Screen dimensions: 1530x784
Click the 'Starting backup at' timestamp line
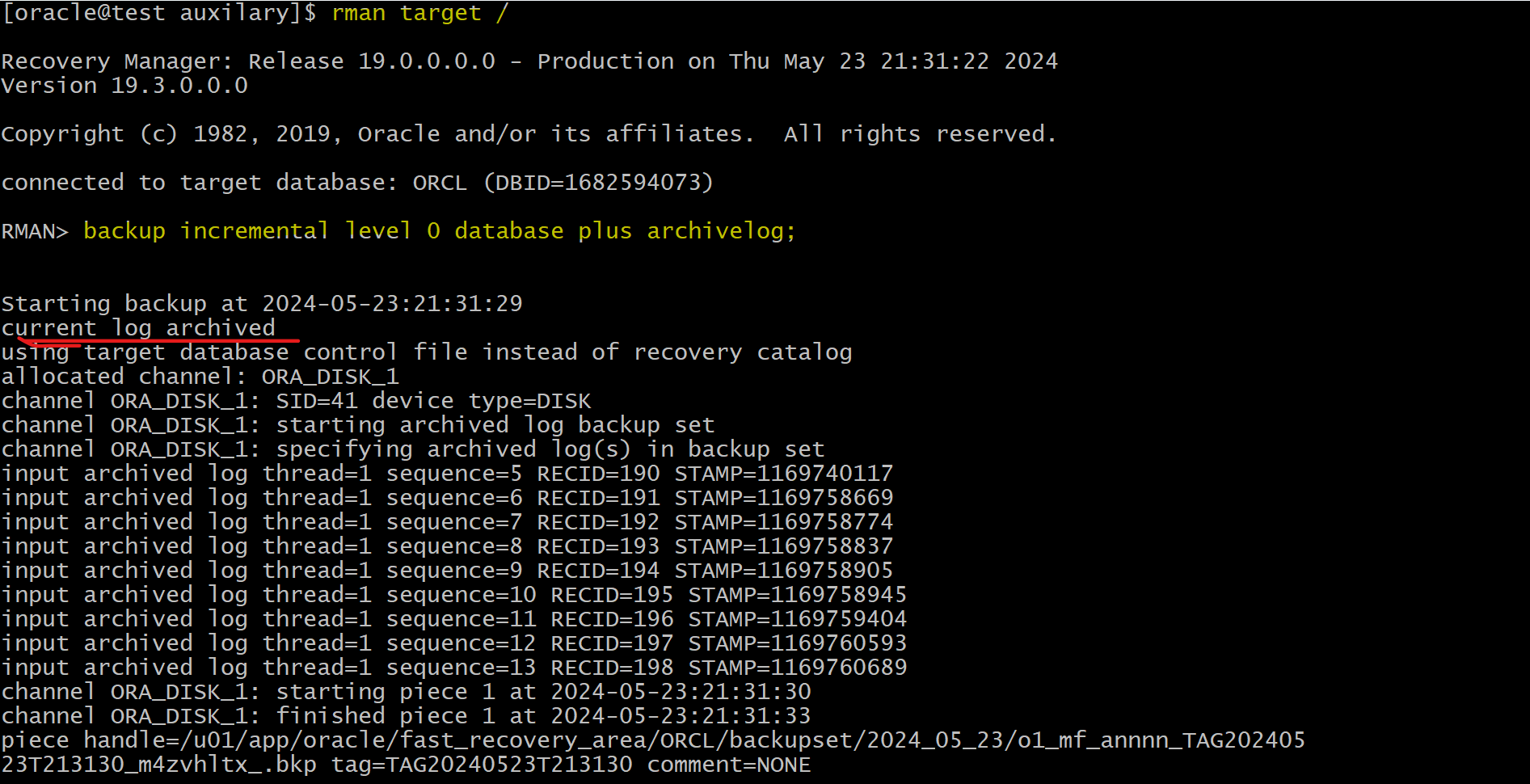(262, 304)
